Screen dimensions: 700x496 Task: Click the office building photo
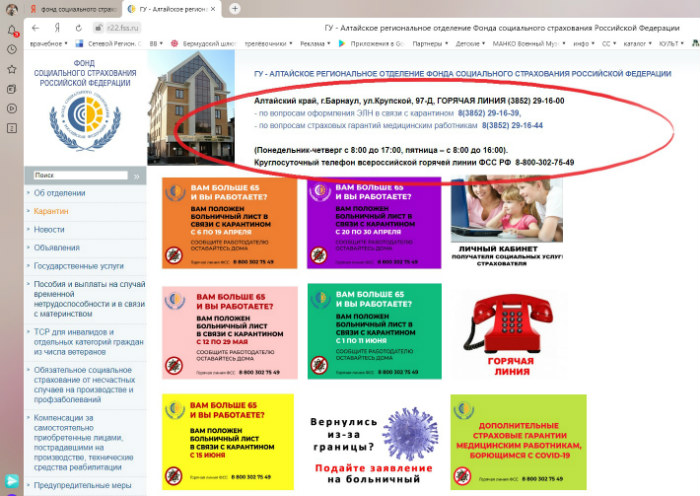[191, 107]
